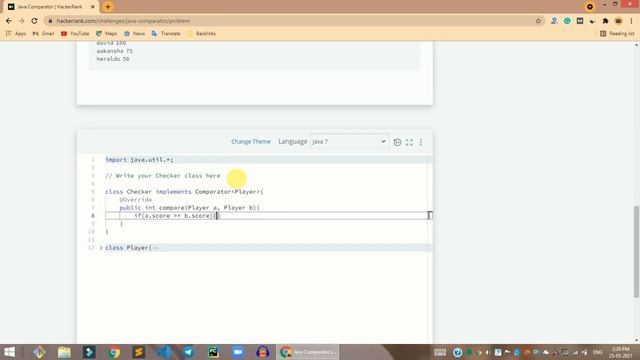Reset code with the history icon

[397, 142]
